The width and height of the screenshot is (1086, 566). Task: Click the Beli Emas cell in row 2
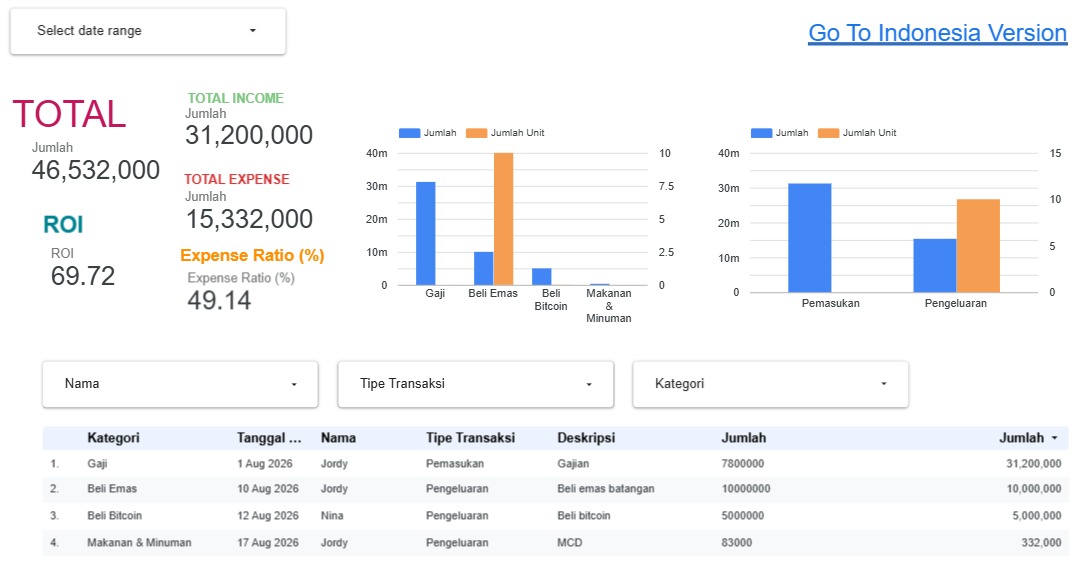pos(112,488)
